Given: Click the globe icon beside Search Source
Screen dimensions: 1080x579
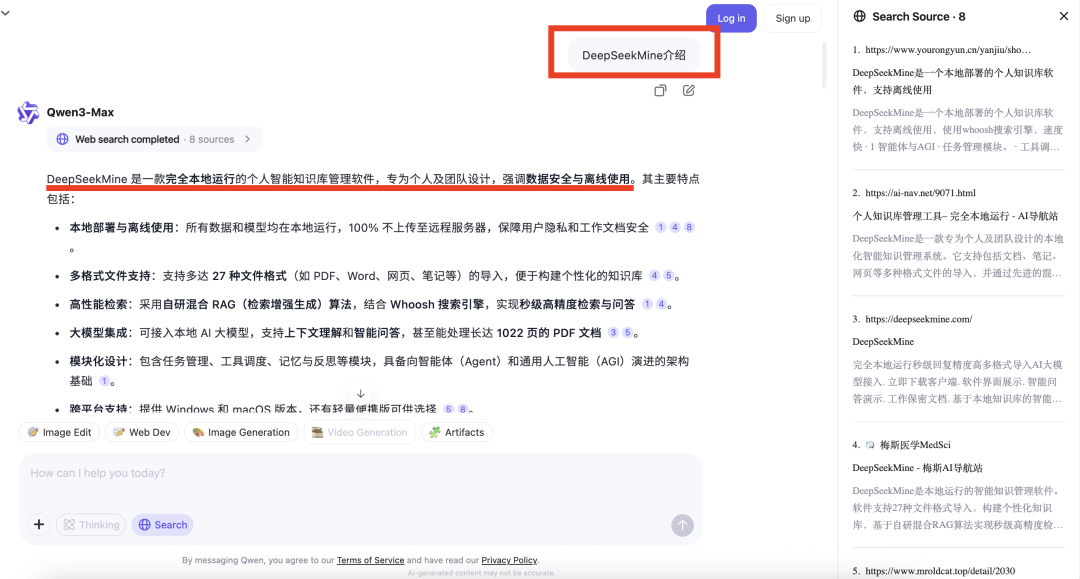Looking at the screenshot, I should (x=860, y=16).
